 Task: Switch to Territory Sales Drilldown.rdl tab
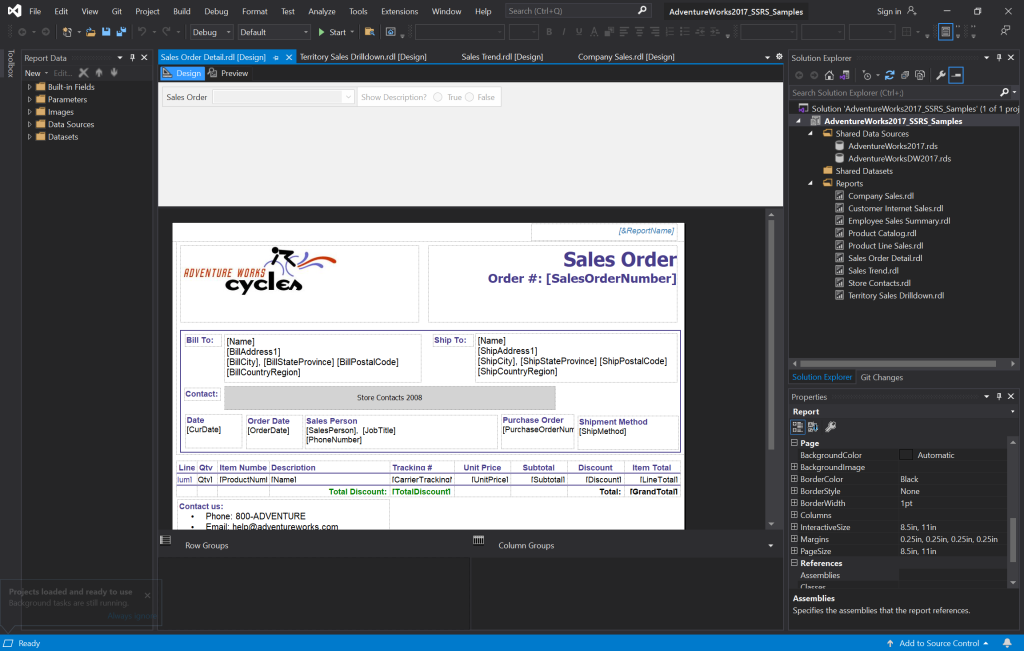(363, 57)
